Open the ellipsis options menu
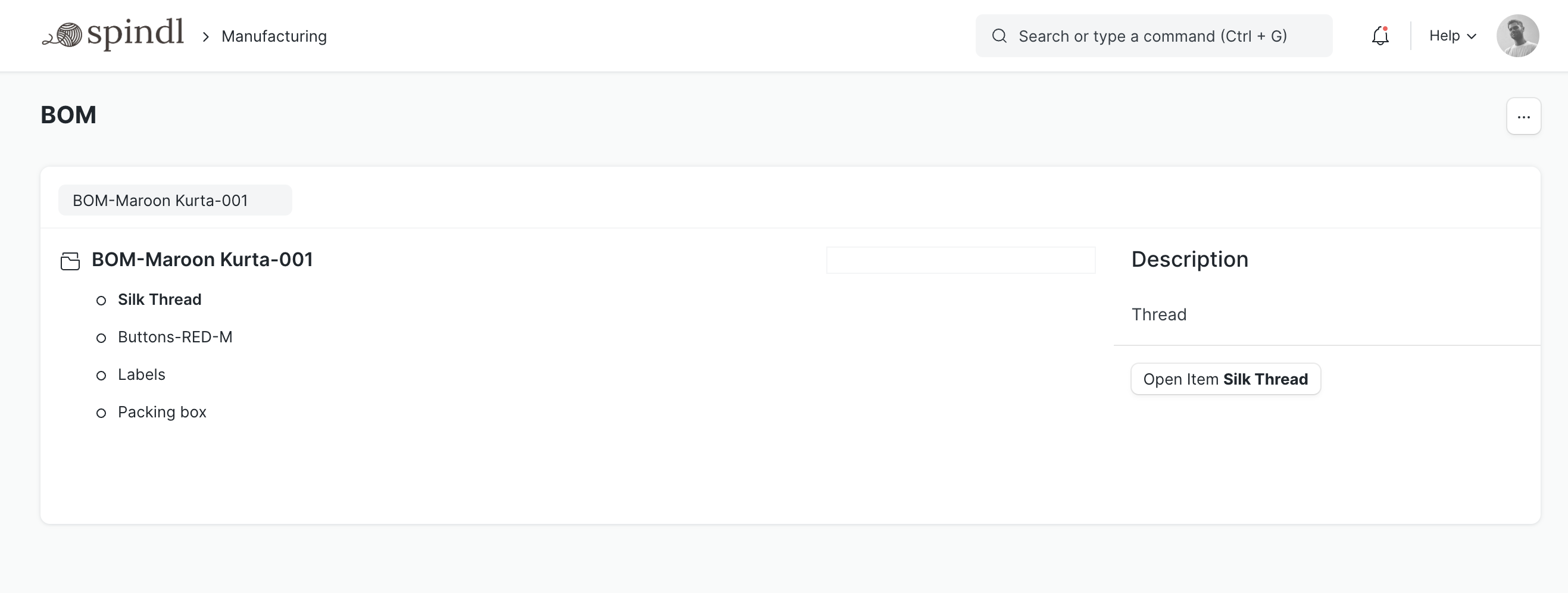Image resolution: width=1568 pixels, height=593 pixels. coord(1523,116)
